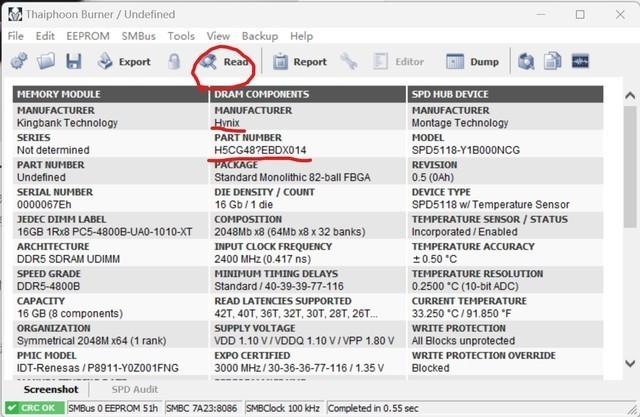Click the Read toolbar button
Viewport: 640px width, 417px height.
224,62
